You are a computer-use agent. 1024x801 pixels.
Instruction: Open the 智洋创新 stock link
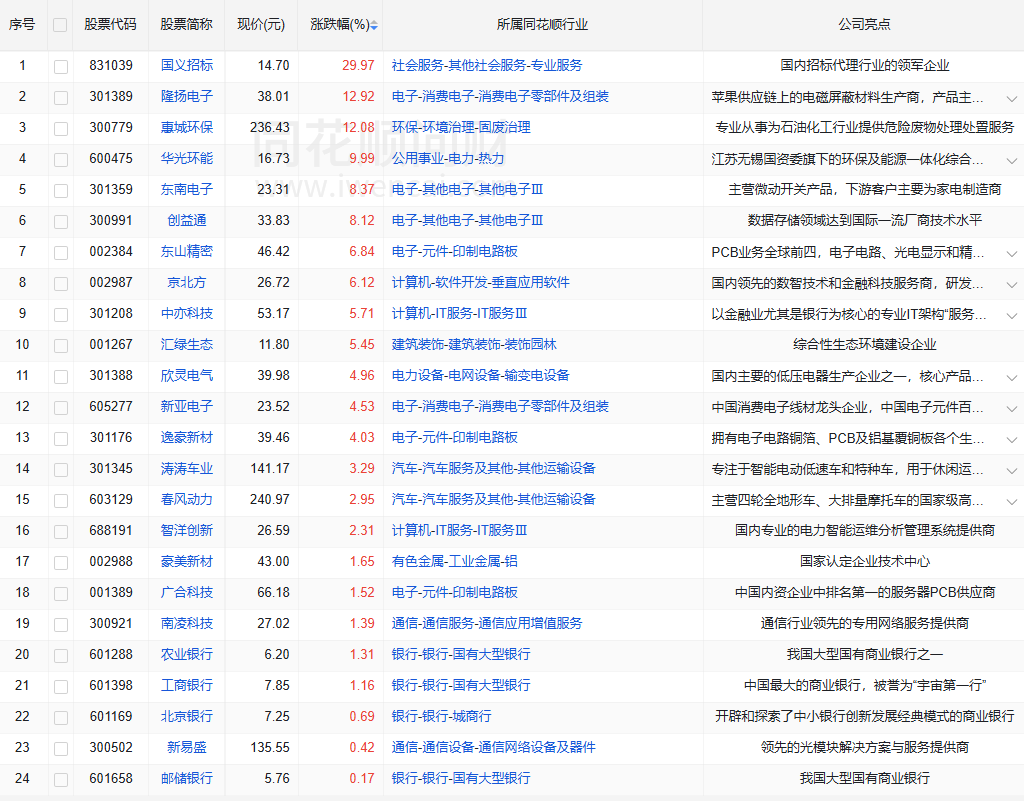[187, 530]
